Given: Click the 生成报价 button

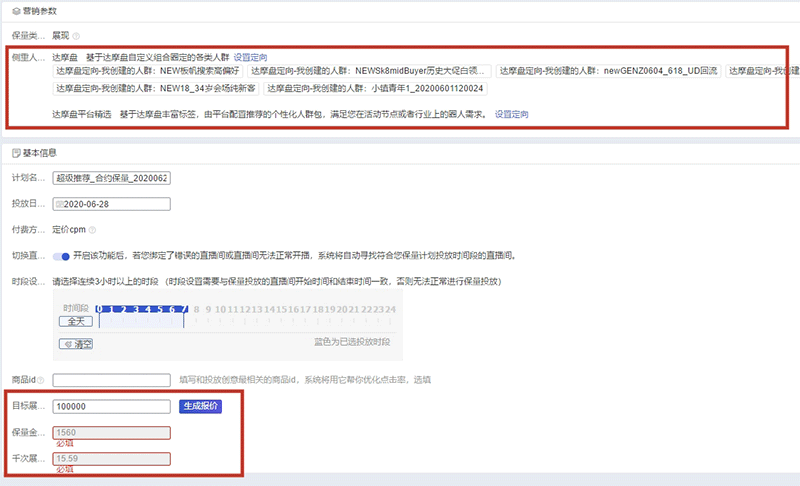Looking at the screenshot, I should (200, 406).
